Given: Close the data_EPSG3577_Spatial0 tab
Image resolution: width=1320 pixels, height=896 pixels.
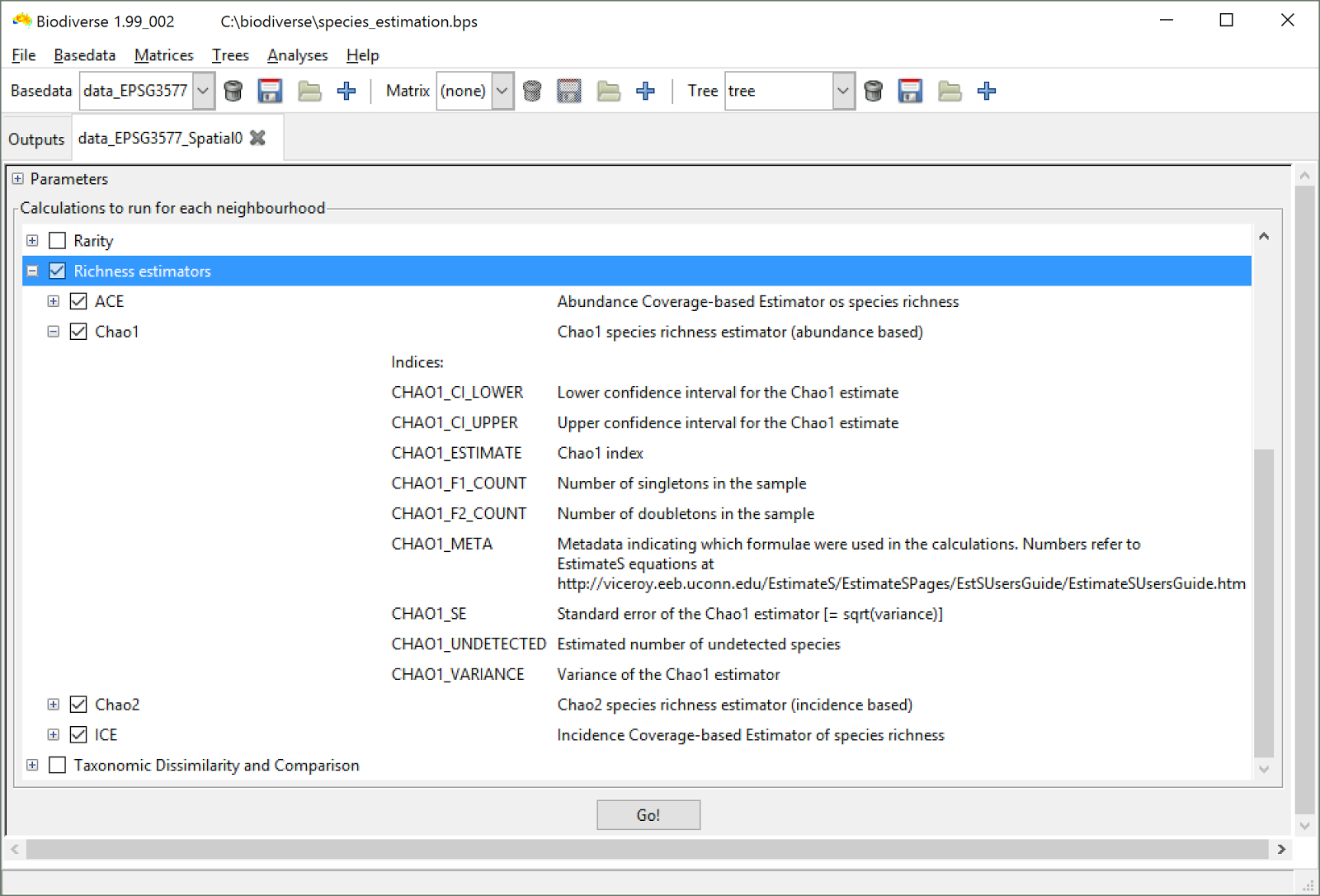Looking at the screenshot, I should tap(257, 138).
